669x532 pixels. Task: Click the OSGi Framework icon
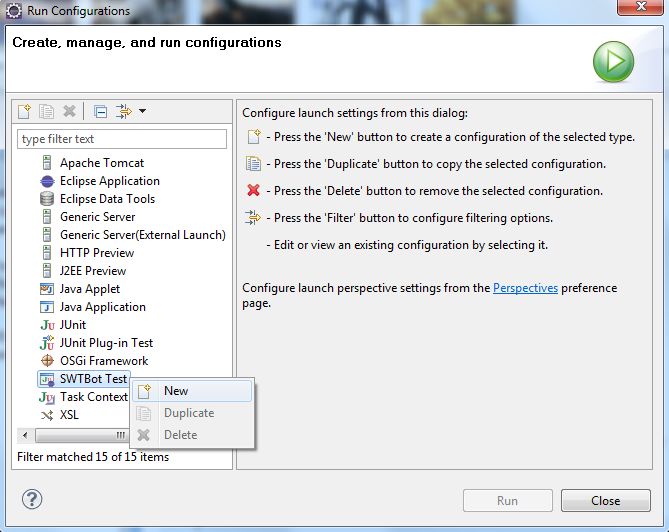tap(47, 361)
